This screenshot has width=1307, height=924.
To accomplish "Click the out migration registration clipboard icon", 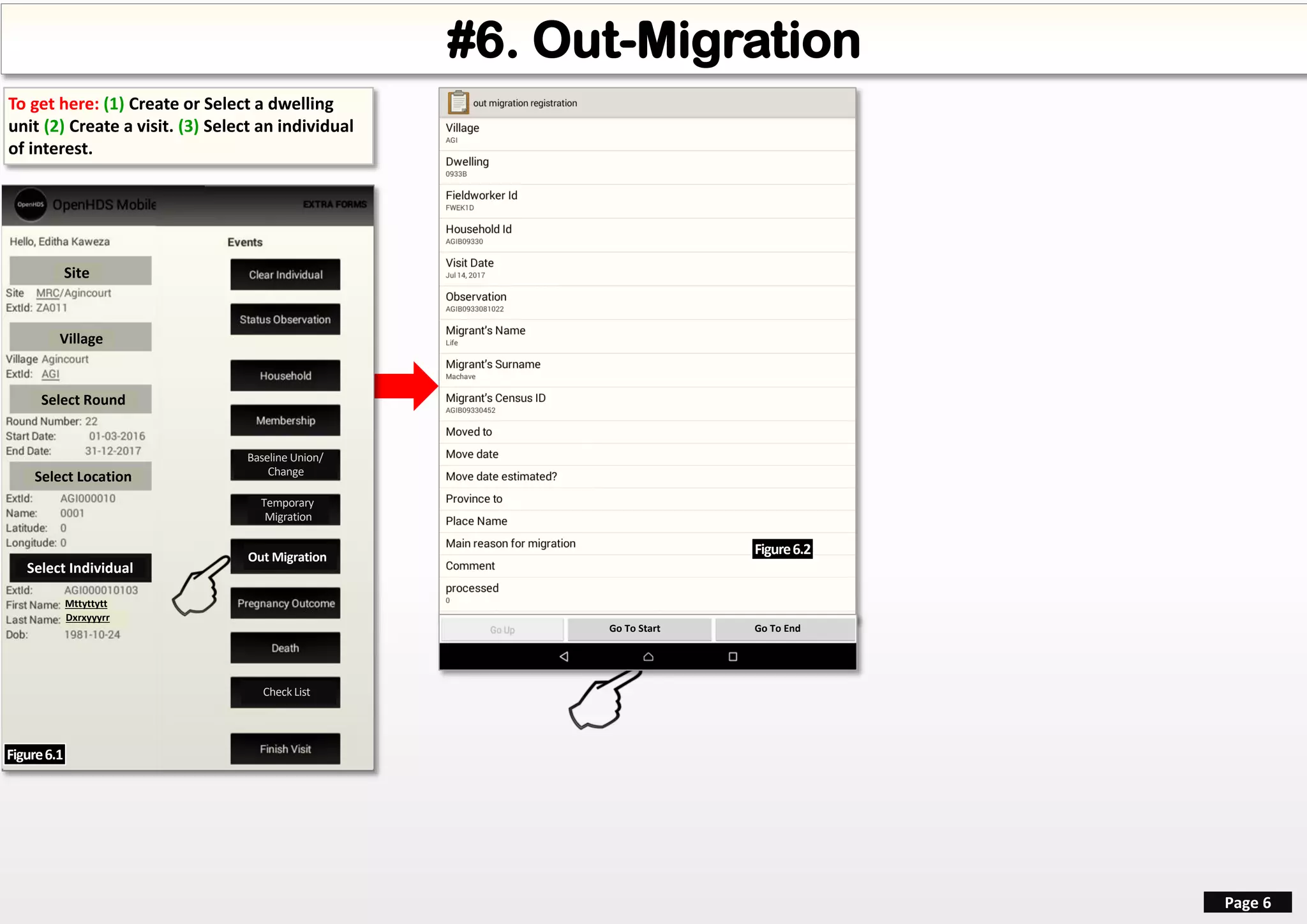I will [458, 102].
